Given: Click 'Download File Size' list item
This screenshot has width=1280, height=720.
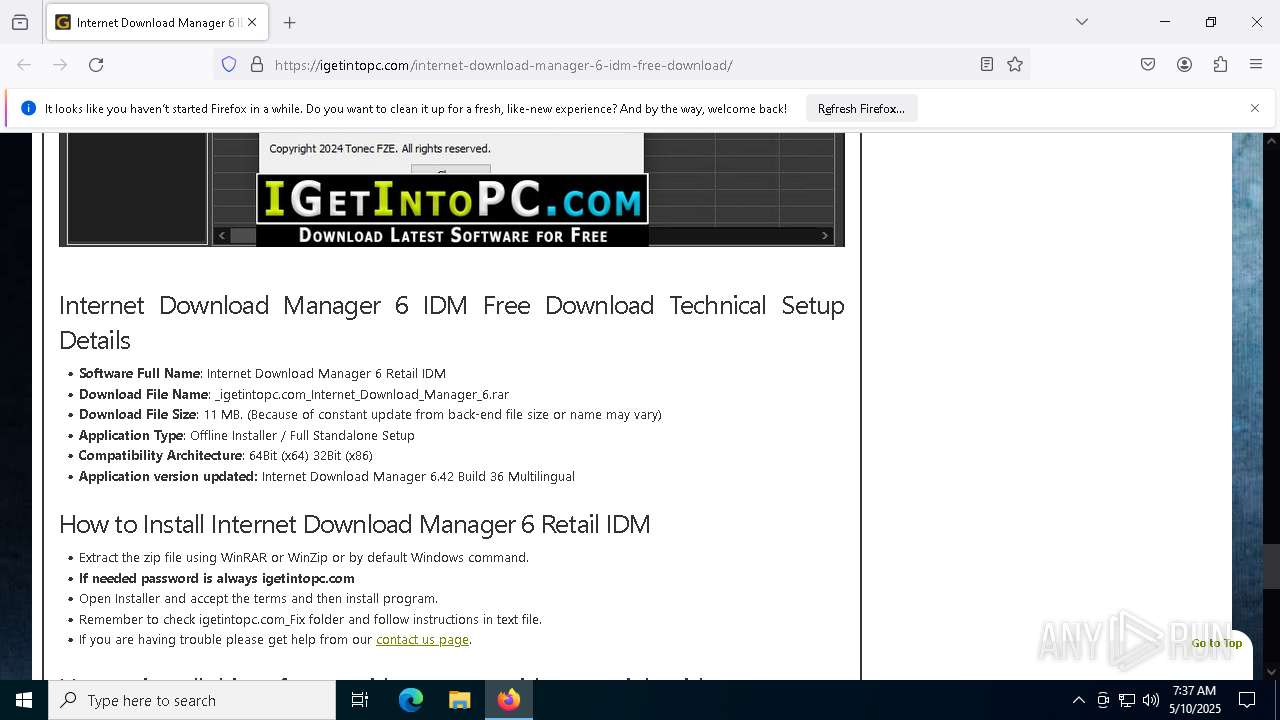Looking at the screenshot, I should click(x=370, y=415).
